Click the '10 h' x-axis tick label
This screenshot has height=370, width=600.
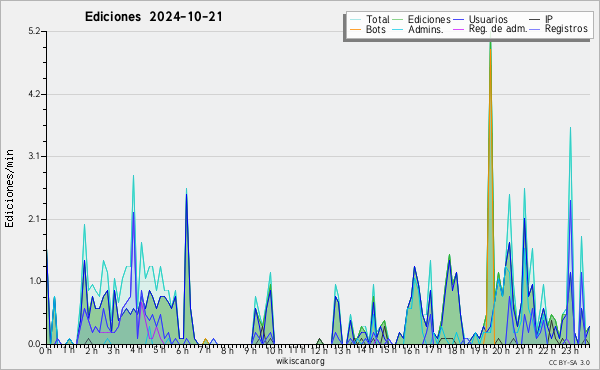274,351
